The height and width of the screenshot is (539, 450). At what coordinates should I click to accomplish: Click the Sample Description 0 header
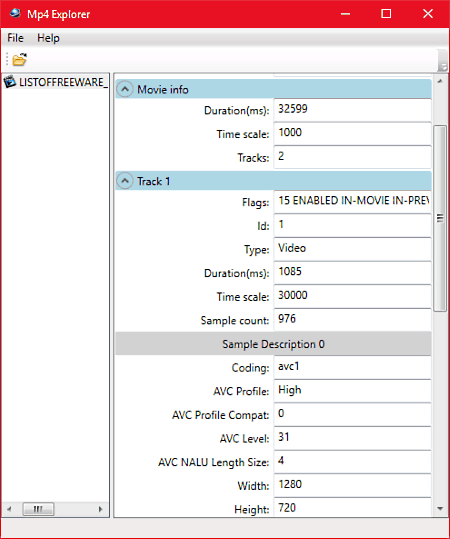tap(273, 344)
